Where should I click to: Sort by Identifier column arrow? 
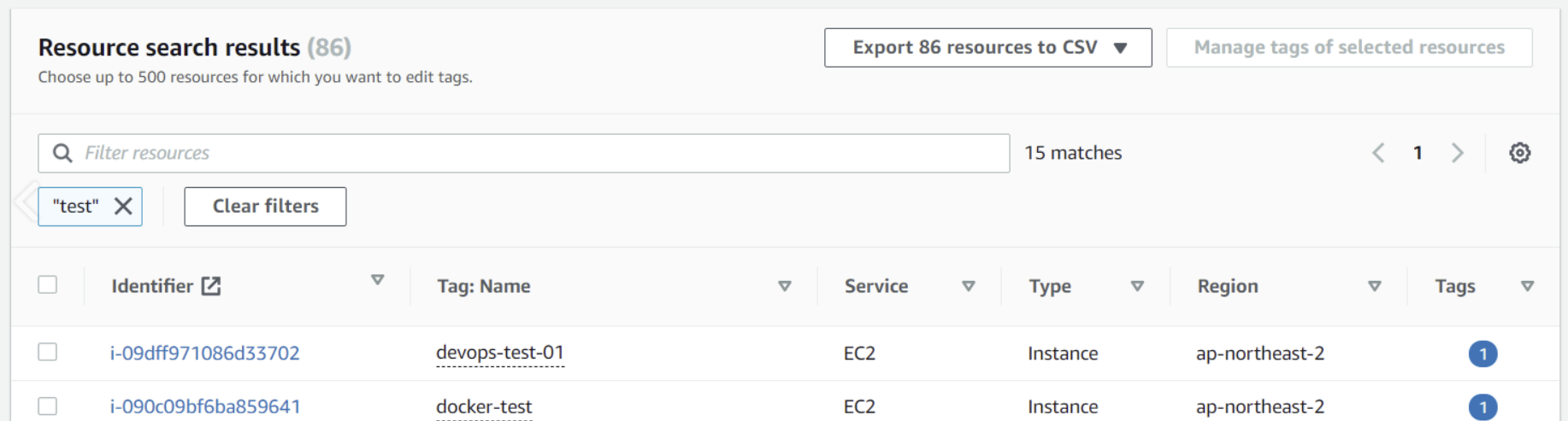tap(377, 280)
